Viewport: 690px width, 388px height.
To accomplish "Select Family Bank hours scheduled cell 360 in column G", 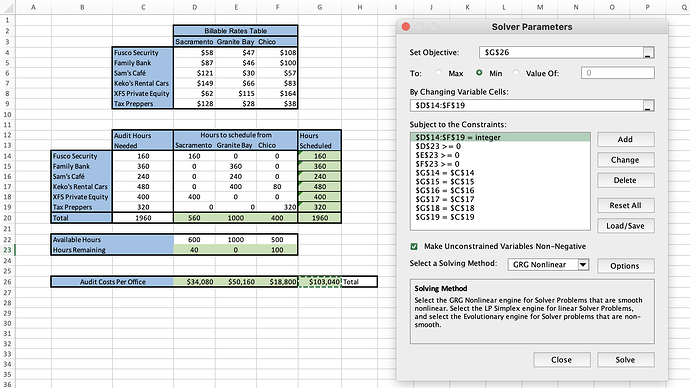I will [320, 166].
